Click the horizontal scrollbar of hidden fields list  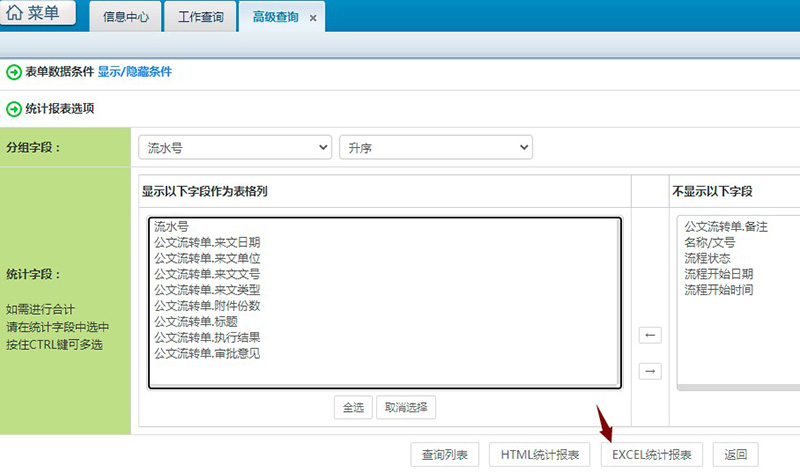tap(738, 387)
